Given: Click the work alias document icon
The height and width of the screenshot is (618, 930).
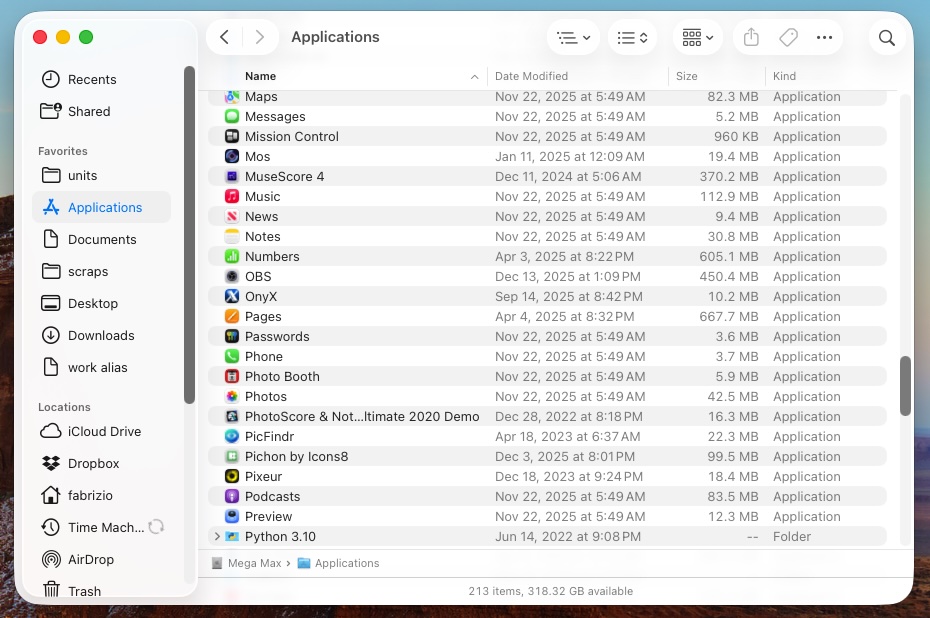Looking at the screenshot, I should point(51,367).
